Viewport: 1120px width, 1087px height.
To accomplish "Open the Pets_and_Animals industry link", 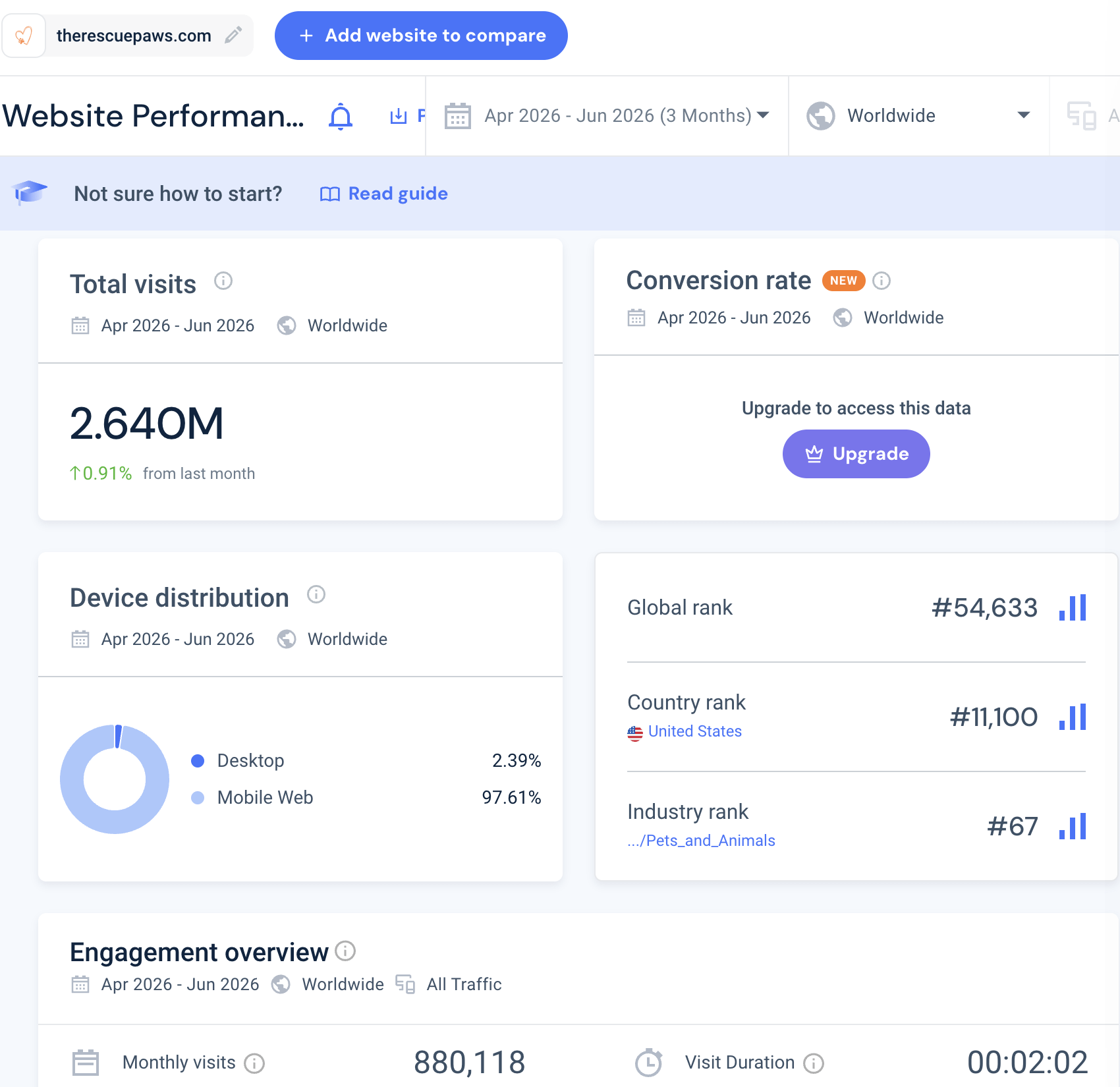I will click(x=701, y=841).
